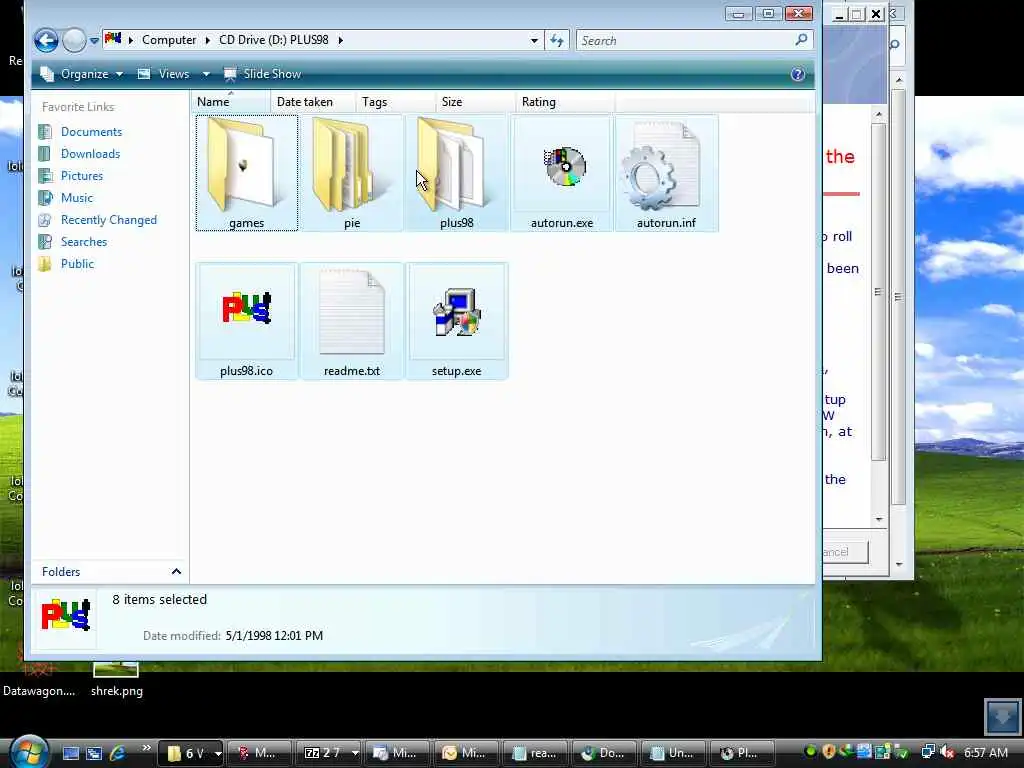Viewport: 1024px width, 768px height.
Task: Click CD Drive (D:) PLUS98 breadcrumb
Action: click(274, 40)
